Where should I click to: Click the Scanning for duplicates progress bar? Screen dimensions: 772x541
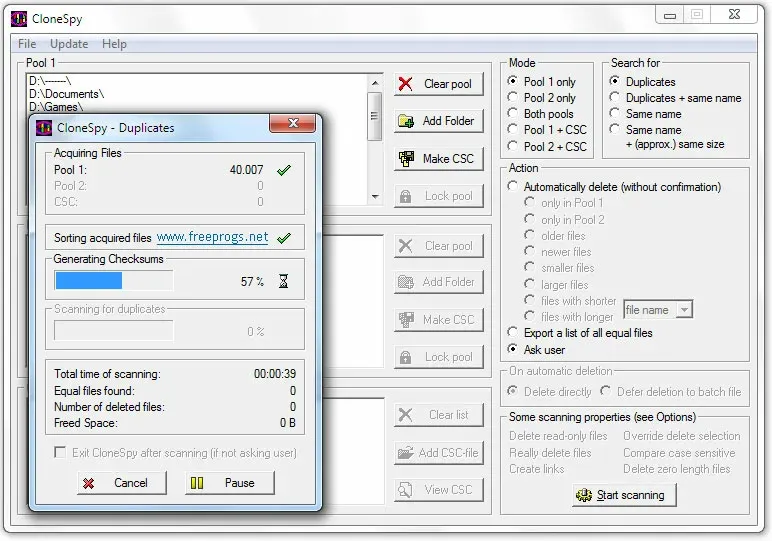114,331
